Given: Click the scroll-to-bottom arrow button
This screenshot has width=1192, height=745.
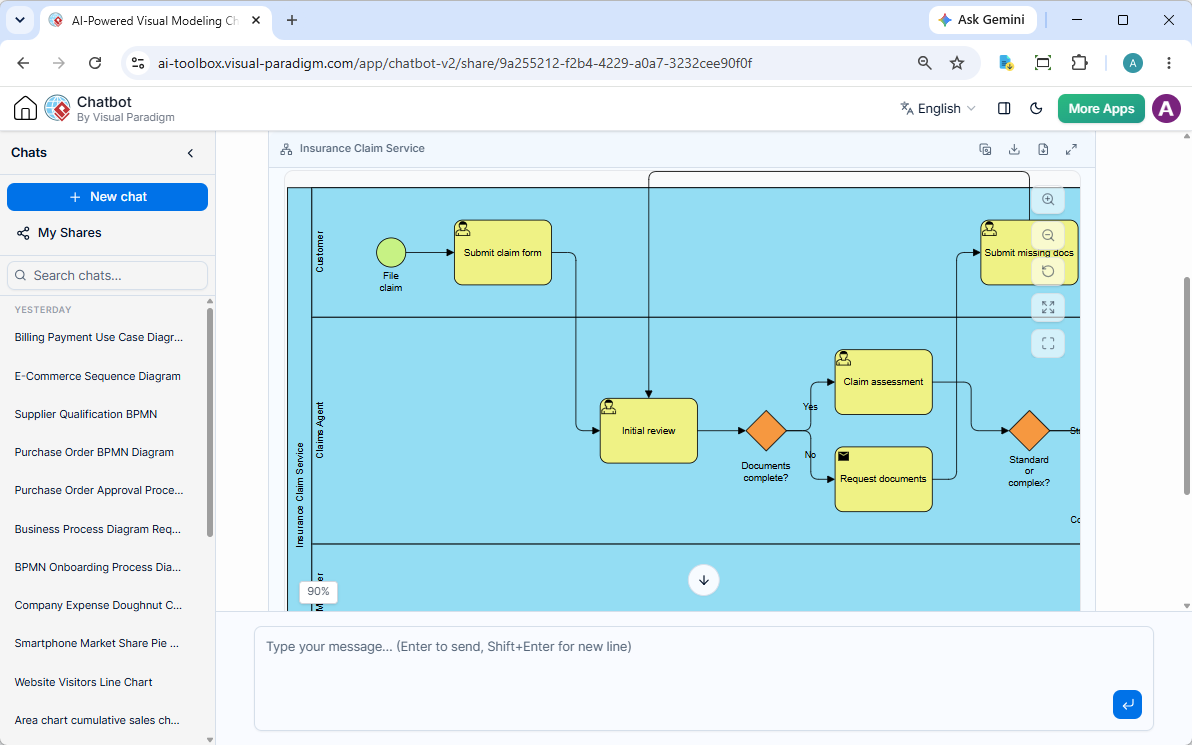Looking at the screenshot, I should pos(704,580).
